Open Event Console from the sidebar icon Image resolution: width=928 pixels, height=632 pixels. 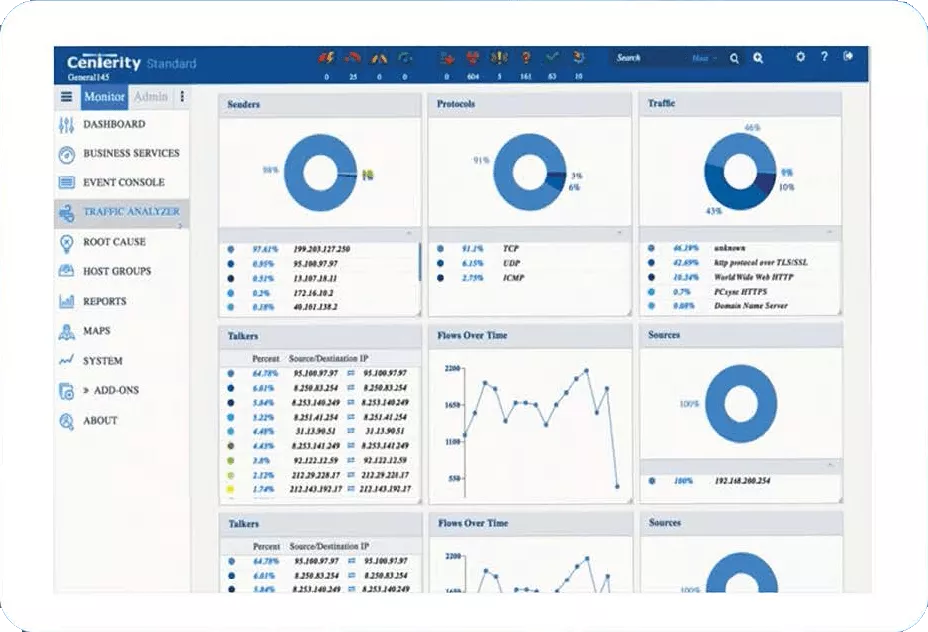click(67, 183)
